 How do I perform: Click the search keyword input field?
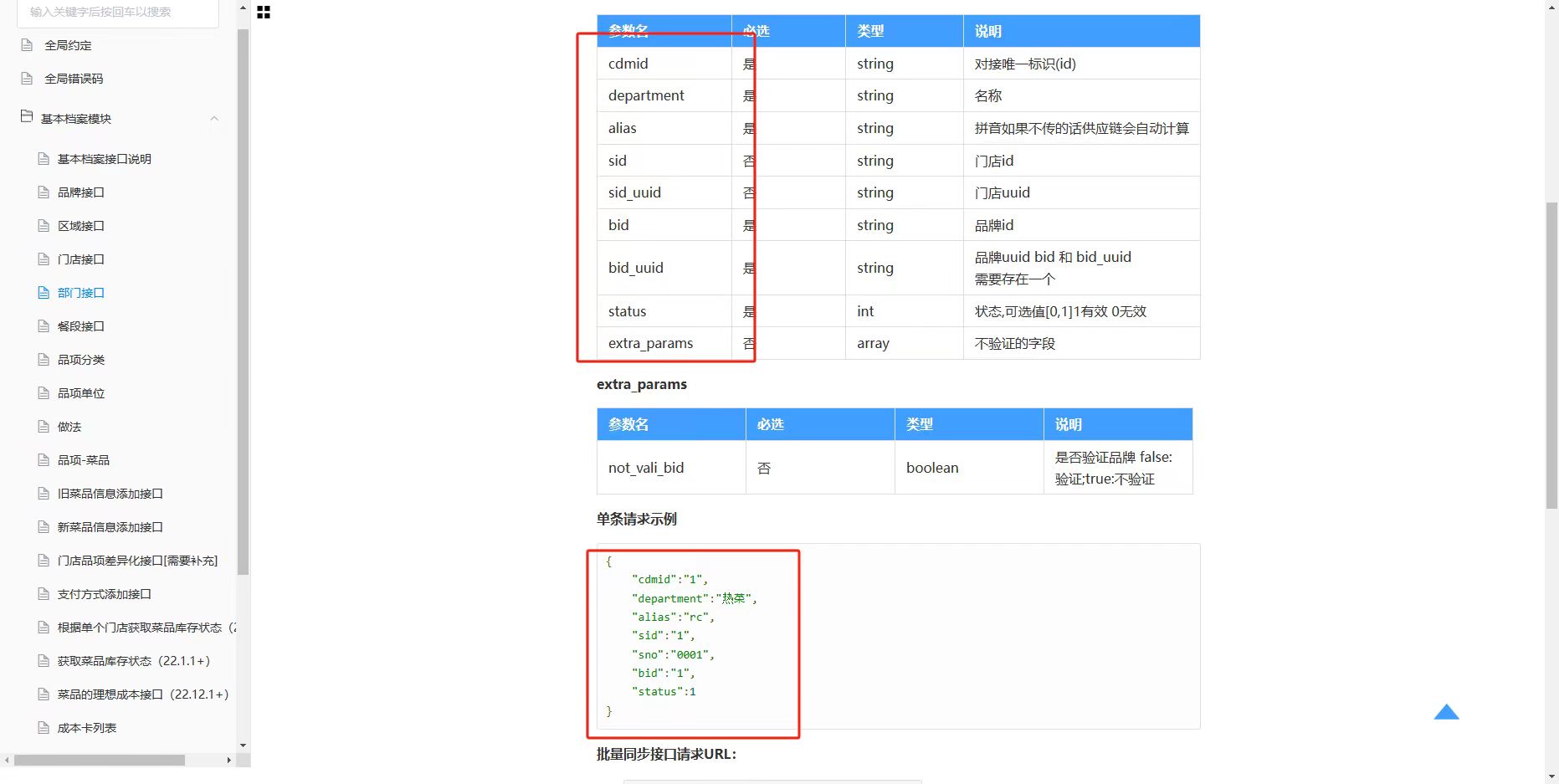(117, 12)
